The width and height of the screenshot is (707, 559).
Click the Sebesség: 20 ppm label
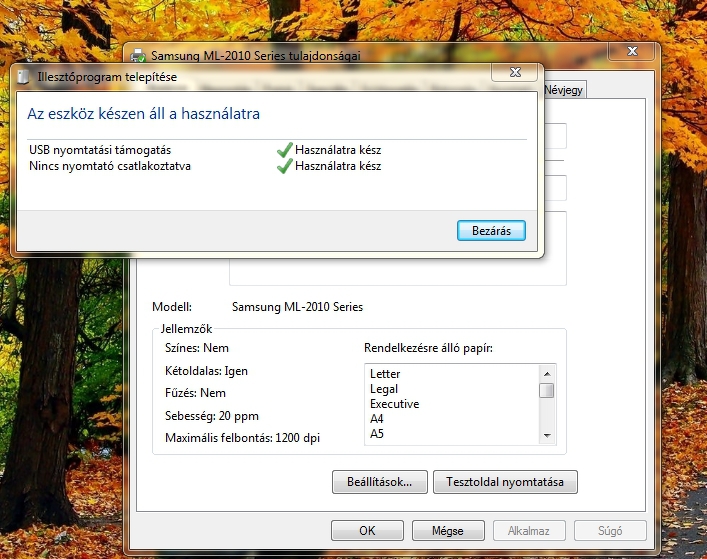(211, 416)
